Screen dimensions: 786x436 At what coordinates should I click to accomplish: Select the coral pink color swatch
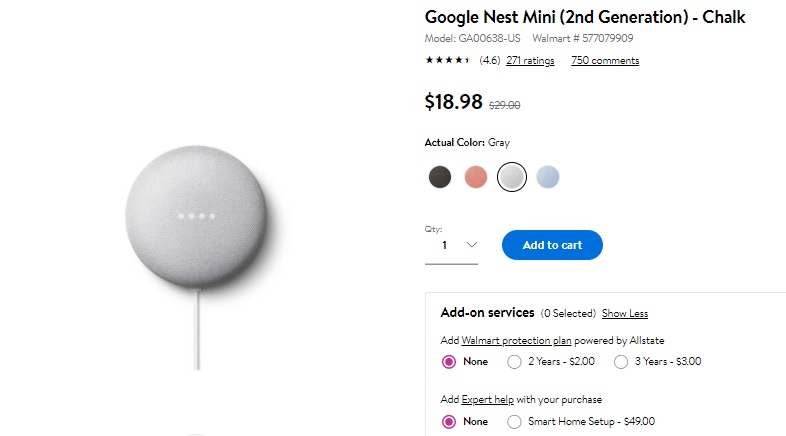(476, 177)
